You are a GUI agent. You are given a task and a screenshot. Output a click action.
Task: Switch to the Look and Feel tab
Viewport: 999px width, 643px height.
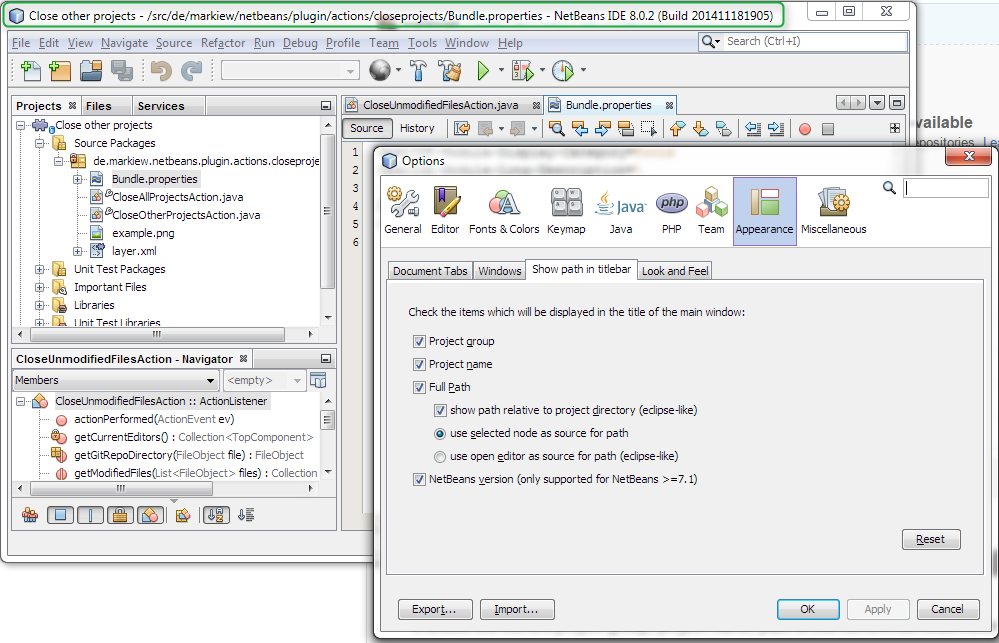tap(675, 271)
